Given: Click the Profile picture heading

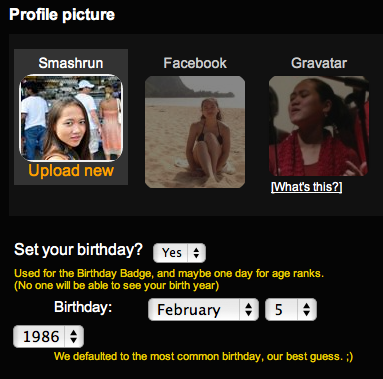Looking at the screenshot, I should click(62, 15).
